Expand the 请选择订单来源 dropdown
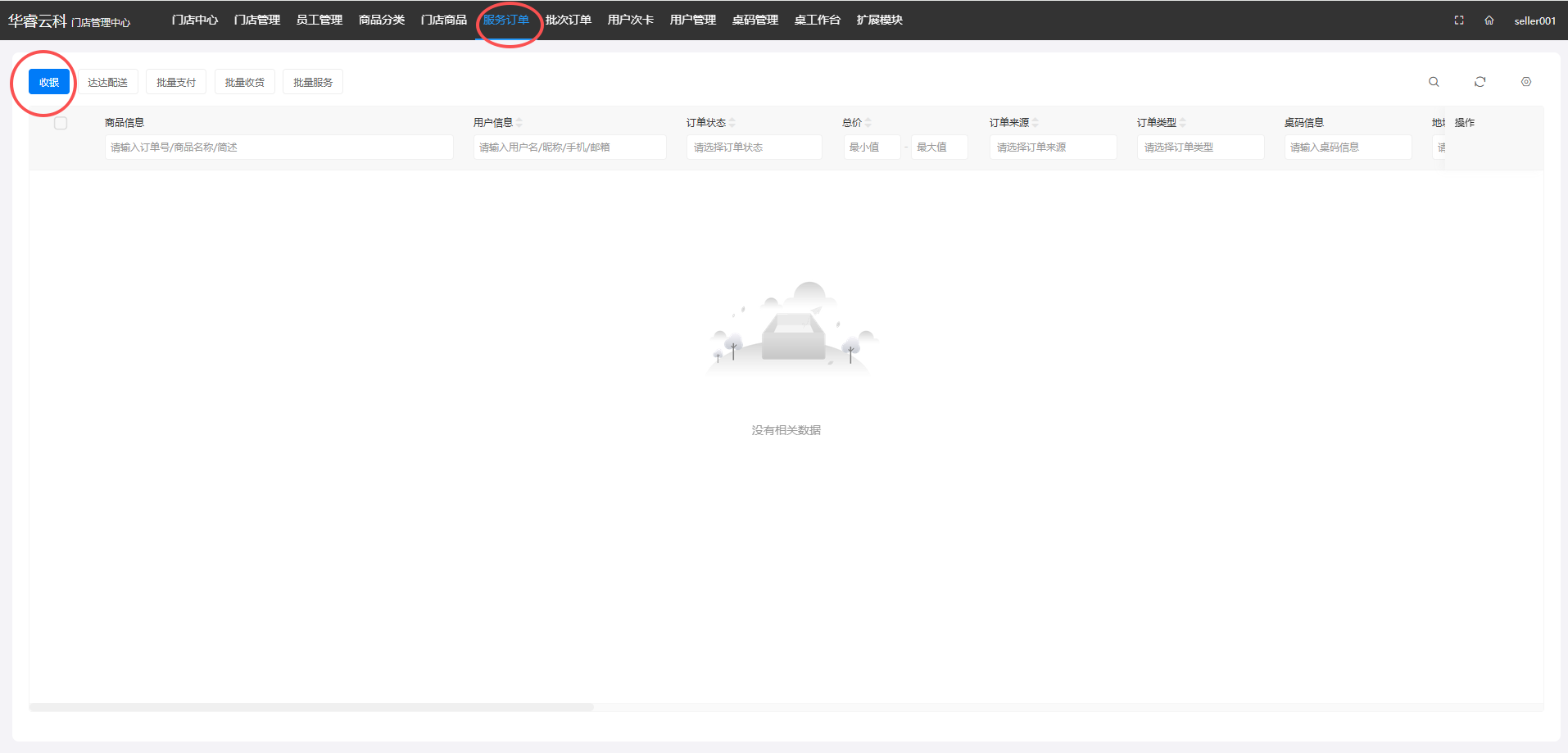Viewport: 1568px width, 753px height. point(1053,147)
